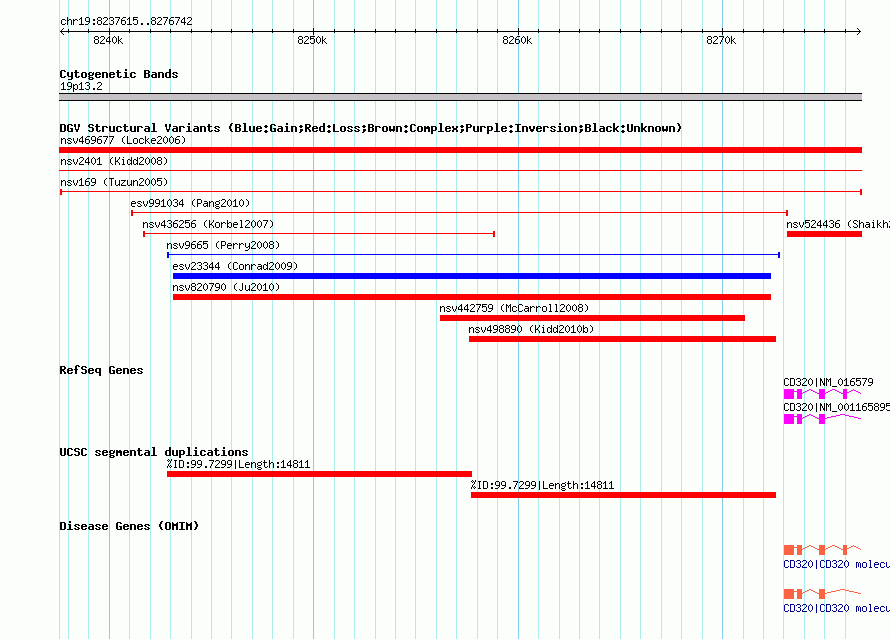890x639 pixels.
Task: Click the chr19:8237615..8276742 coordinates label
Action: tap(126, 21)
